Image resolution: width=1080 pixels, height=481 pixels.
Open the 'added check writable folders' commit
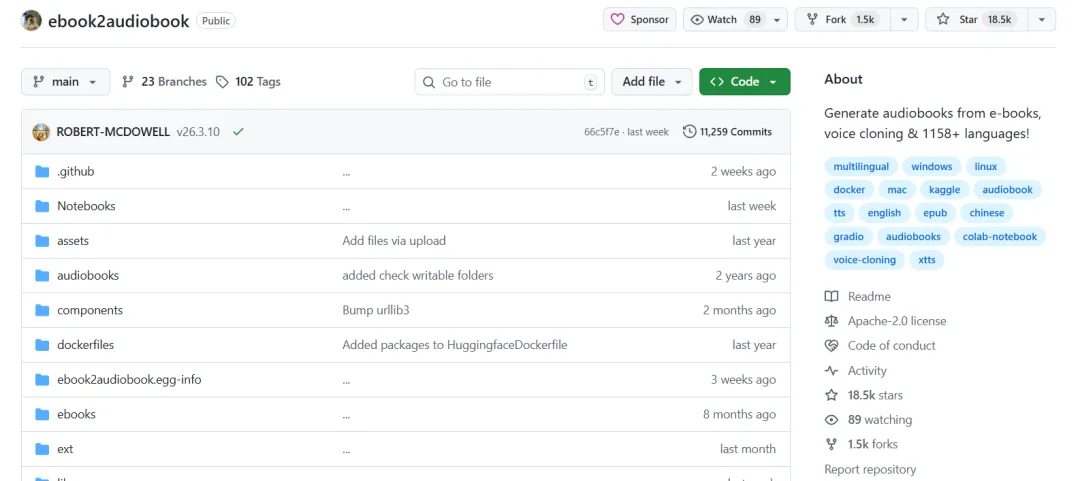pyautogui.click(x=418, y=276)
